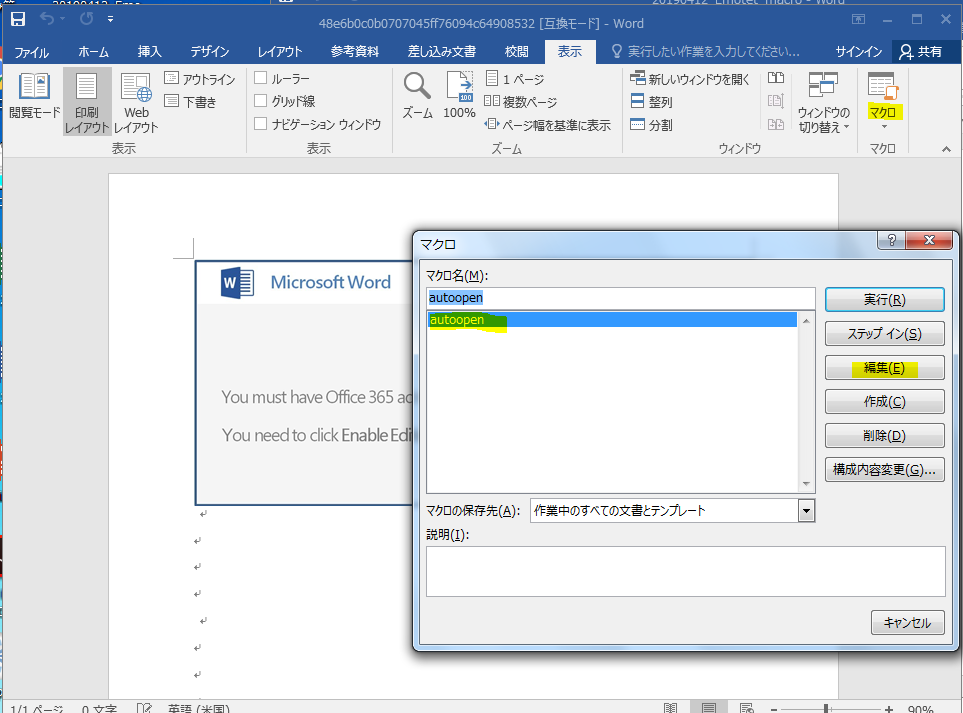Switch to Read Mode (閲覧モード)
Screen dimensions: 963x713
tap(34, 96)
